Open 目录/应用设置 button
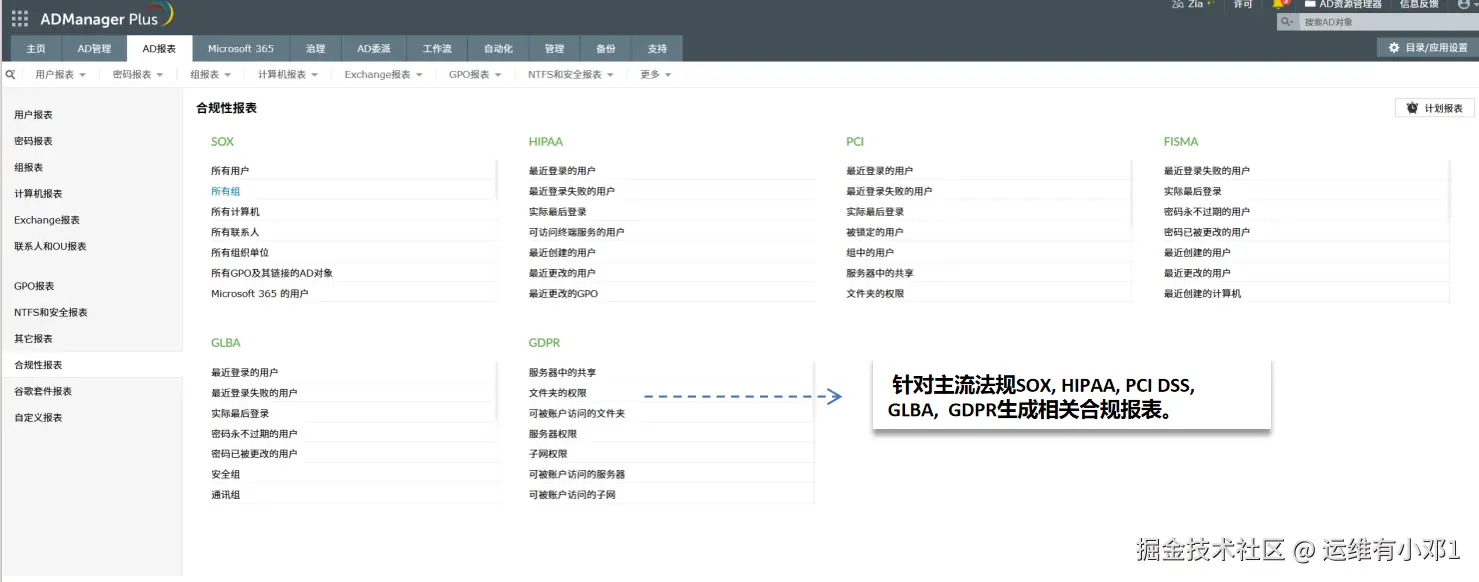Viewport: 1479px width, 582px height. [x=1427, y=47]
